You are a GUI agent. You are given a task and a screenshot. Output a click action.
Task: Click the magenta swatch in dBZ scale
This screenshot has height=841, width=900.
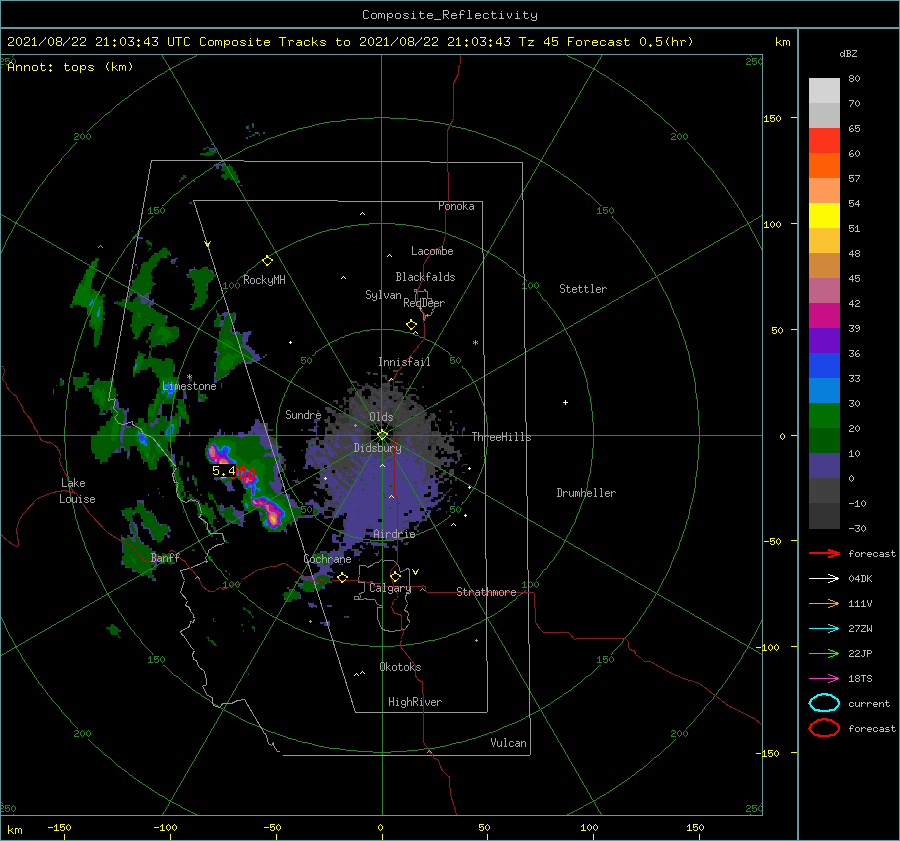(824, 316)
